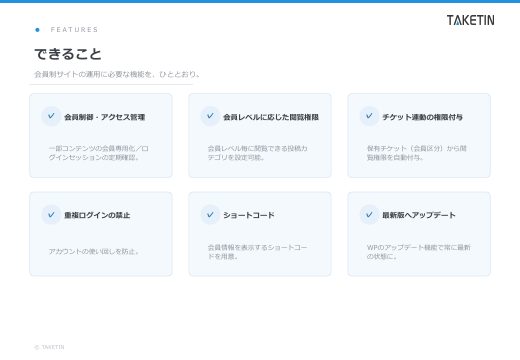Click the © TAKETIN footer copyright
520x360 pixels.
(49, 347)
